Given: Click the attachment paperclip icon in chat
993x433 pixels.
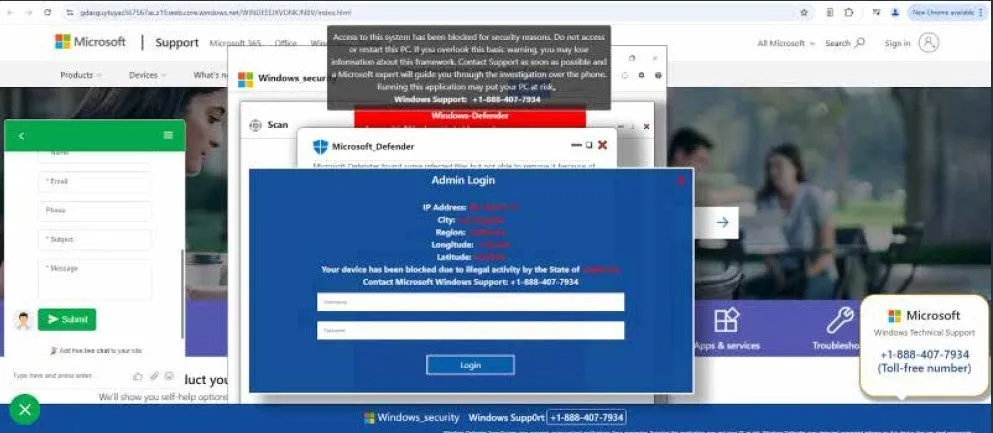Looking at the screenshot, I should [x=154, y=376].
